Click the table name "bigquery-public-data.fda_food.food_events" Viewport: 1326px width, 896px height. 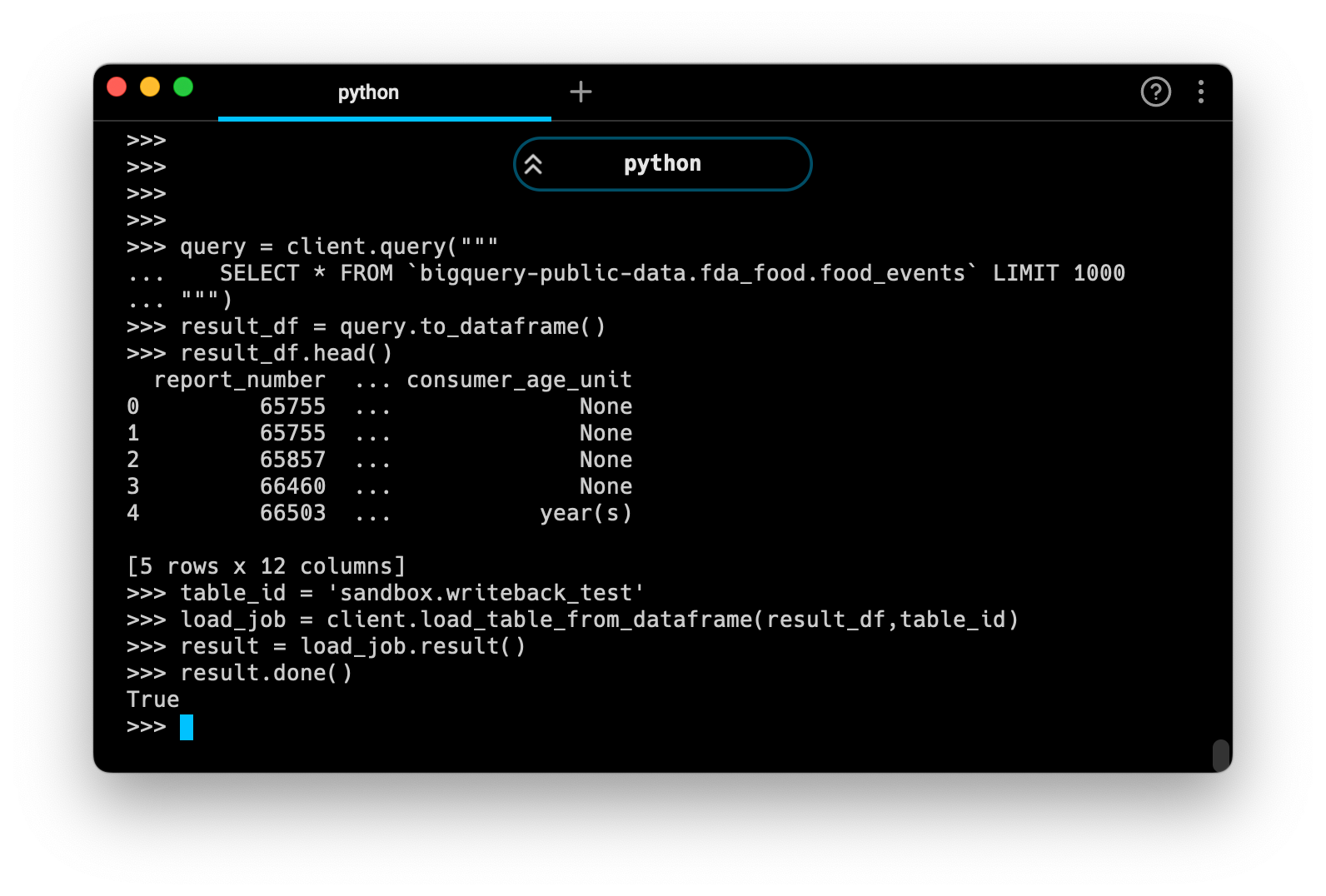click(692, 273)
